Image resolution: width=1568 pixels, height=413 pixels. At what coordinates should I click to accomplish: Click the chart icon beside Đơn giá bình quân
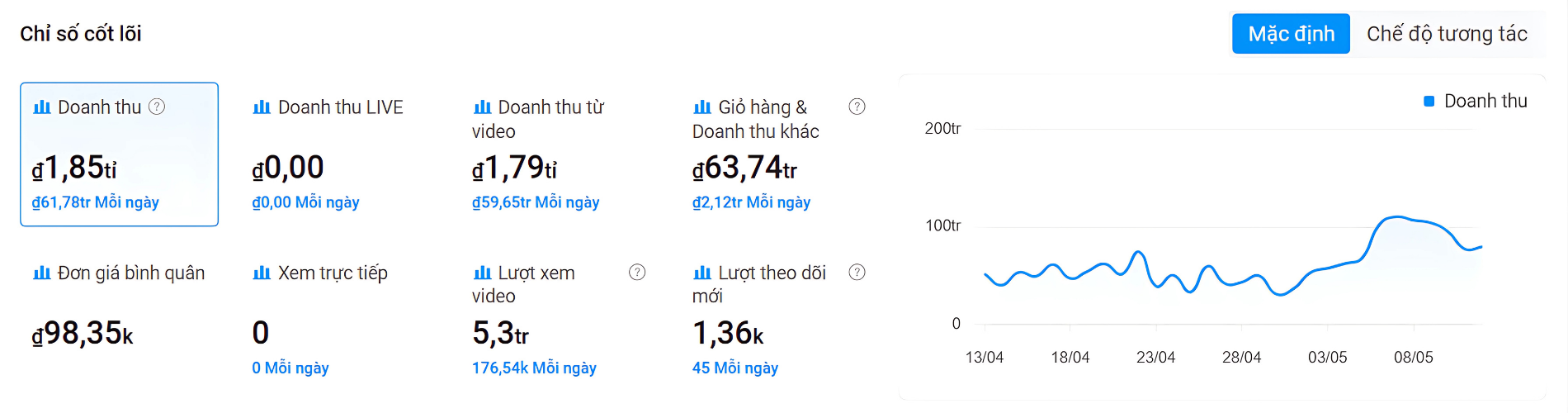click(41, 273)
